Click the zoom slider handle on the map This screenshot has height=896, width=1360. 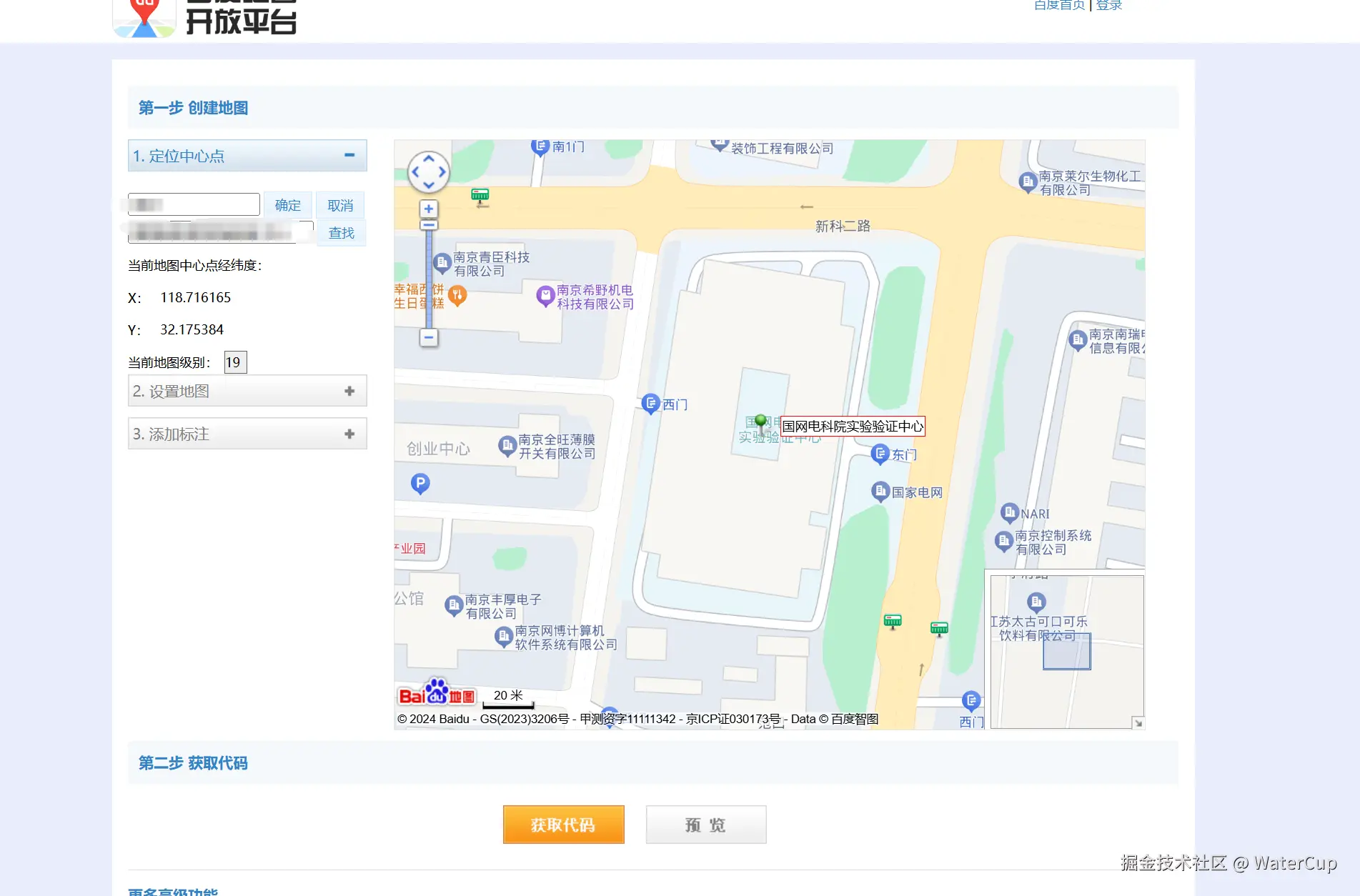click(x=428, y=225)
